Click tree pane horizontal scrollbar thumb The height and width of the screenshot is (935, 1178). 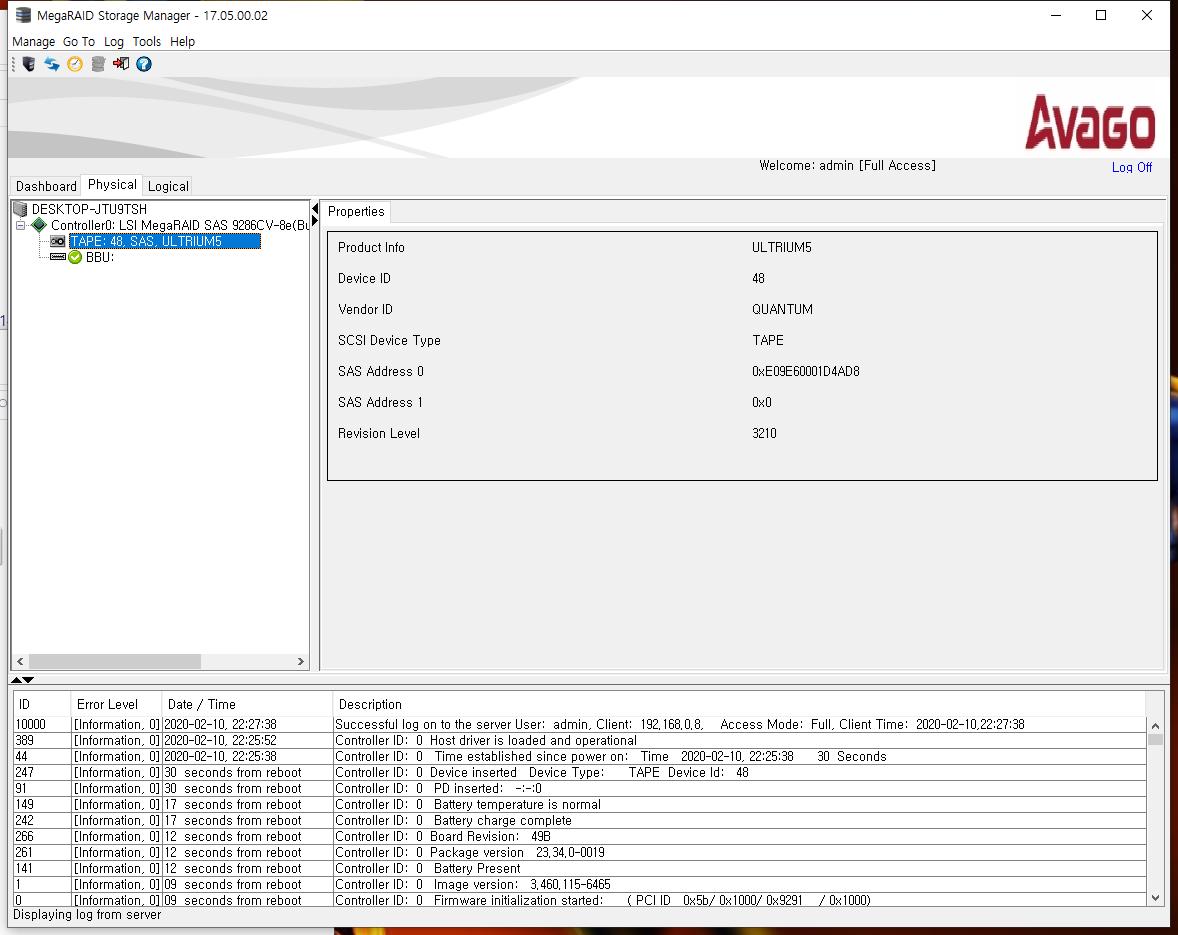[114, 661]
